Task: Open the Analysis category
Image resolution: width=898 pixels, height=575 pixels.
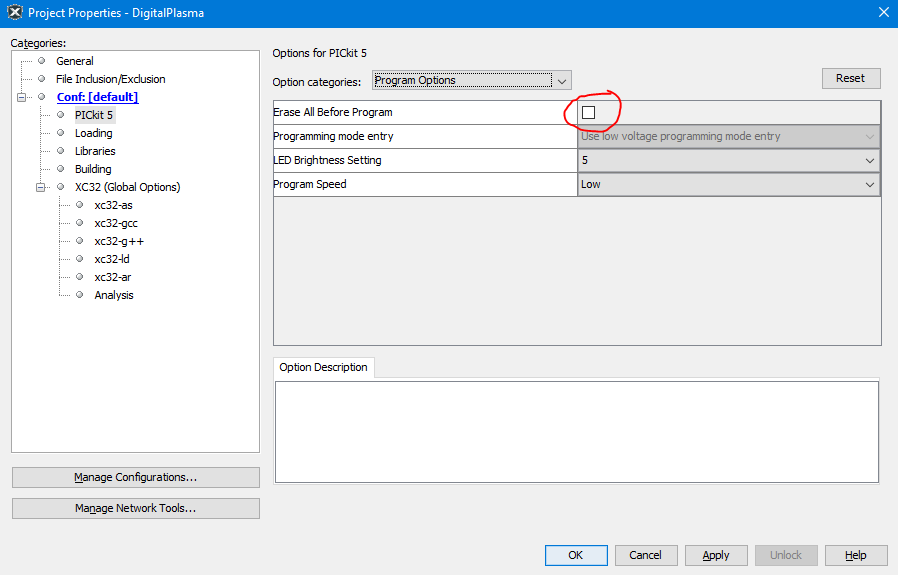Action: pos(113,295)
